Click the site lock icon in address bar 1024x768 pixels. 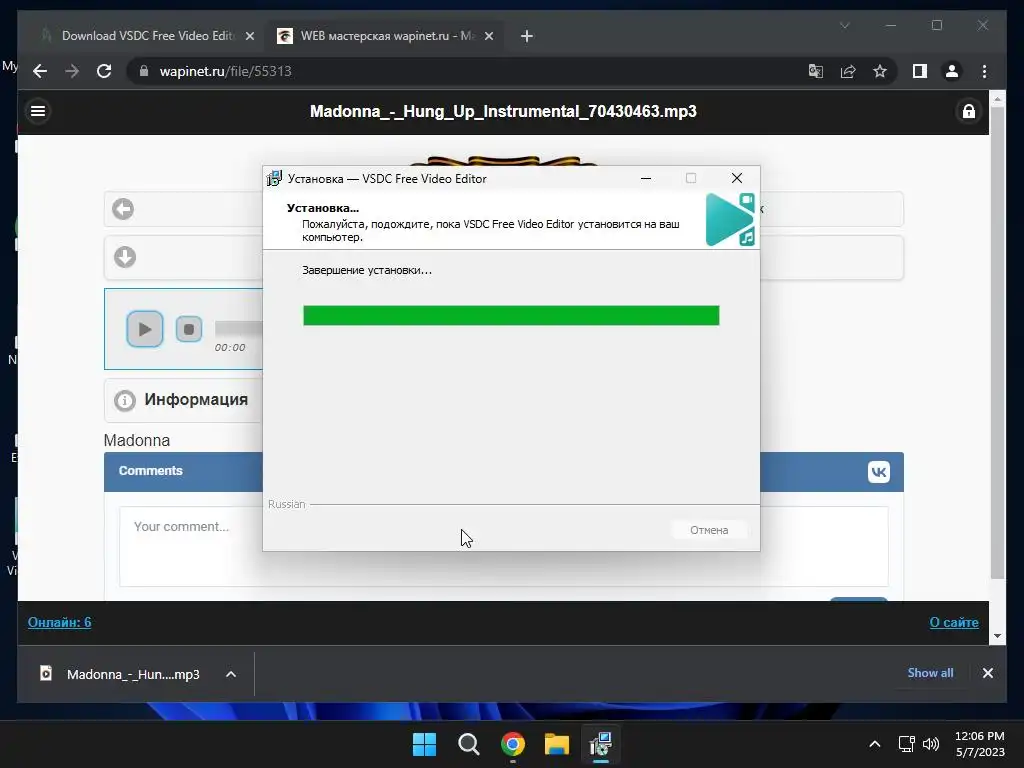pyautogui.click(x=144, y=71)
